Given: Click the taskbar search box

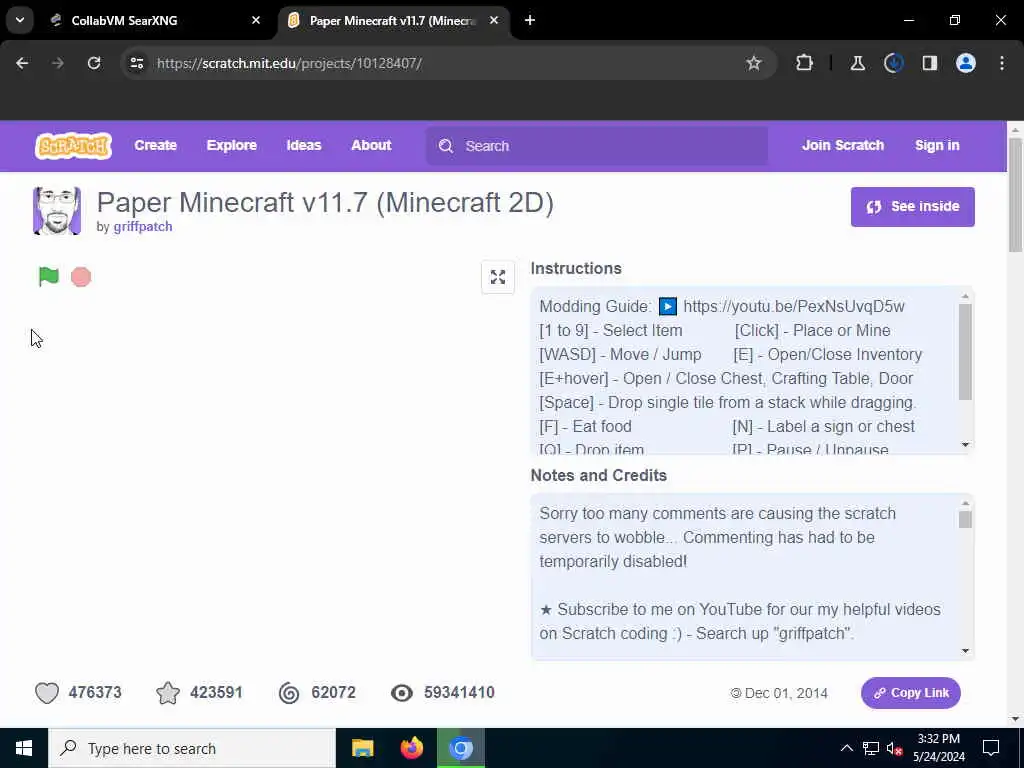Looking at the screenshot, I should pyautogui.click(x=192, y=748).
